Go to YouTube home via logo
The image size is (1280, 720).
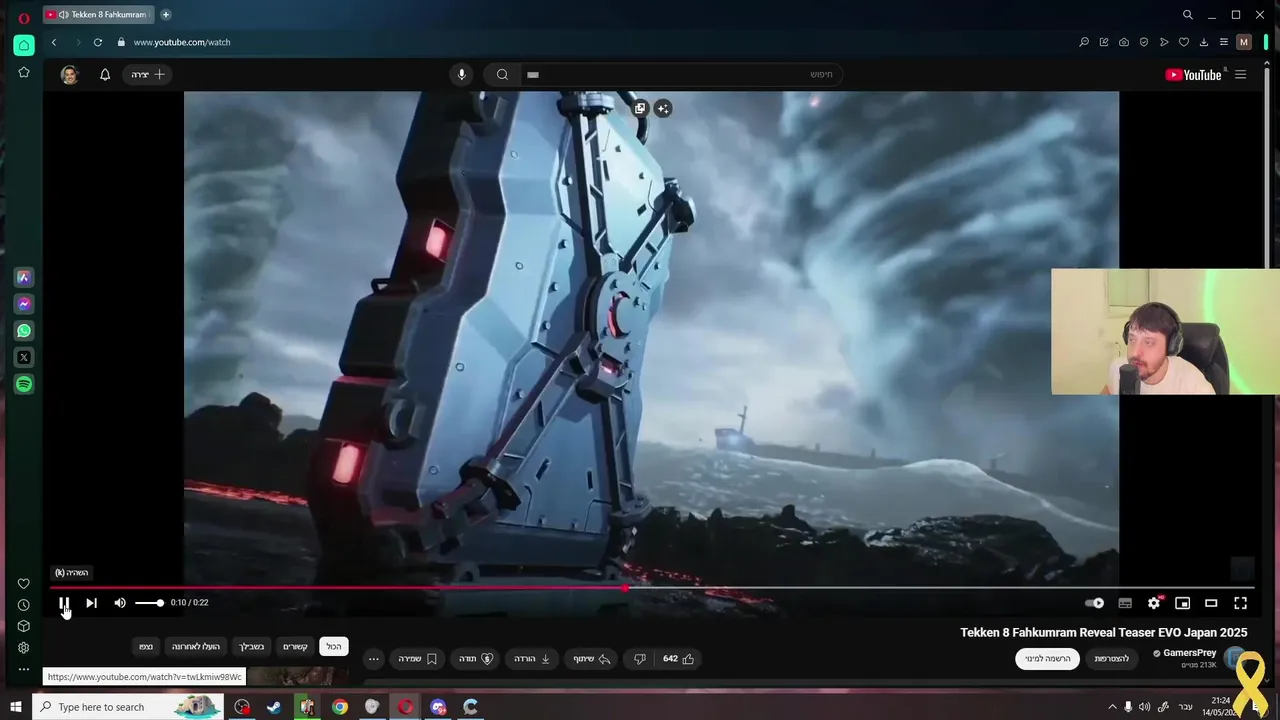(1194, 75)
